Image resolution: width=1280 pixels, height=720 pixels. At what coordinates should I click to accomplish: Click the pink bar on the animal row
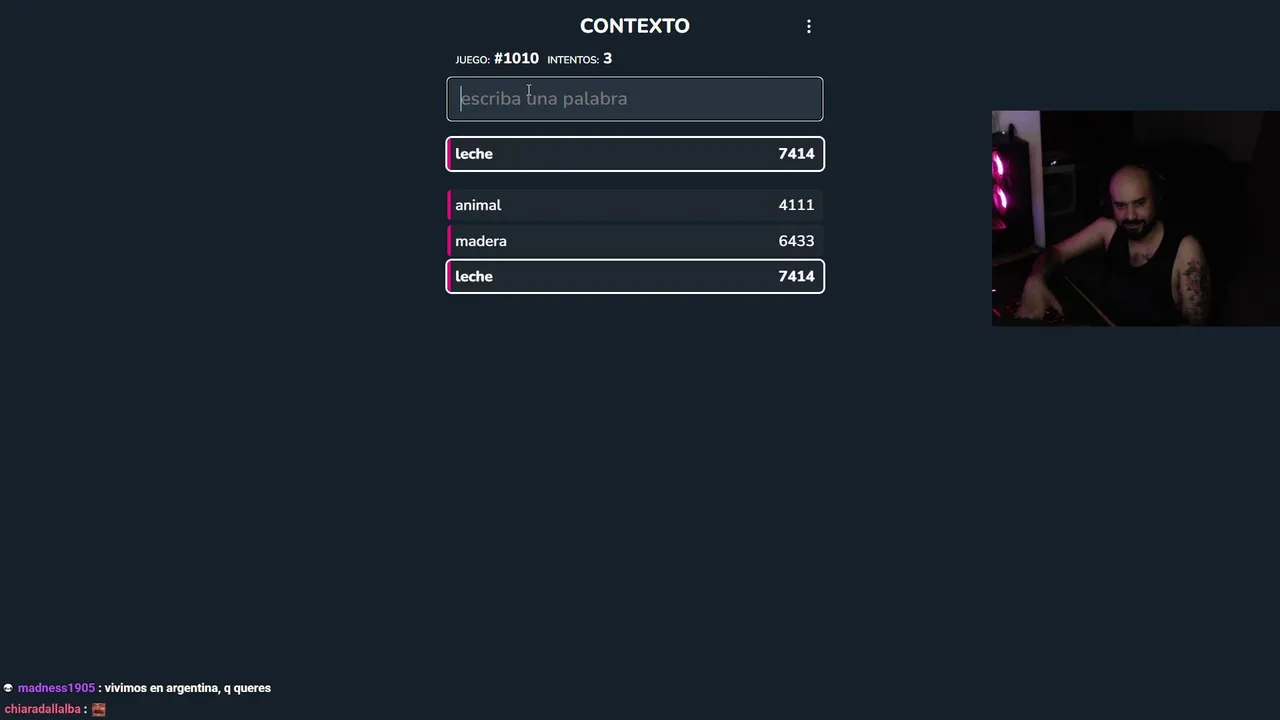point(449,205)
